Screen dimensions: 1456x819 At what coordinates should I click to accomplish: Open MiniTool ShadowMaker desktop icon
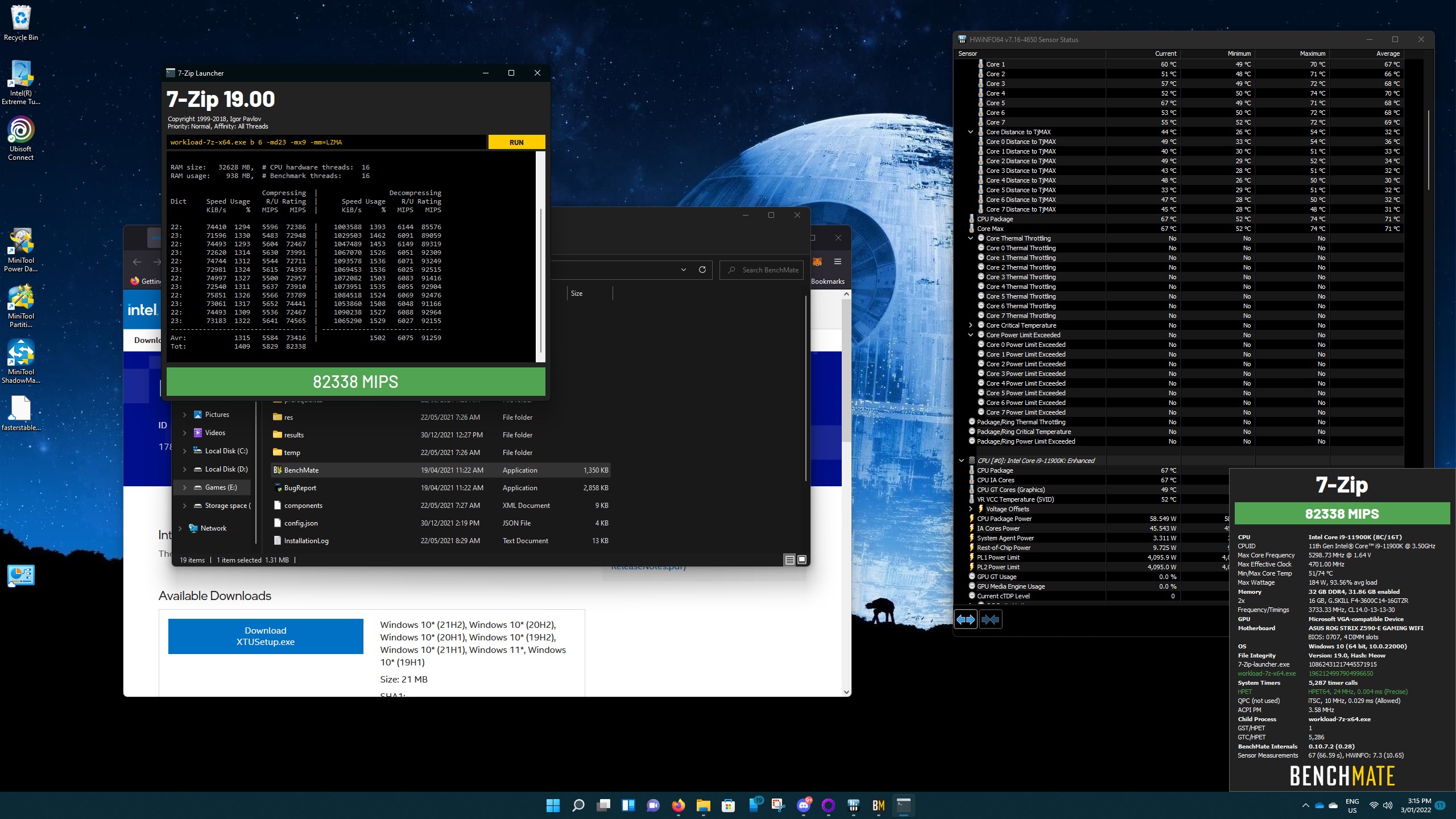pos(20,362)
